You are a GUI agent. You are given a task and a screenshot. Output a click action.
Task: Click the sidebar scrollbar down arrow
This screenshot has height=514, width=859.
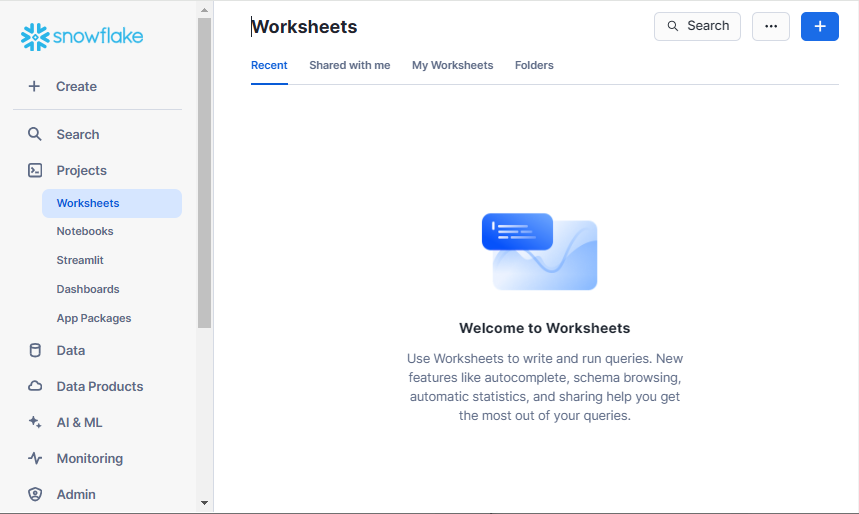pyautogui.click(x=204, y=502)
